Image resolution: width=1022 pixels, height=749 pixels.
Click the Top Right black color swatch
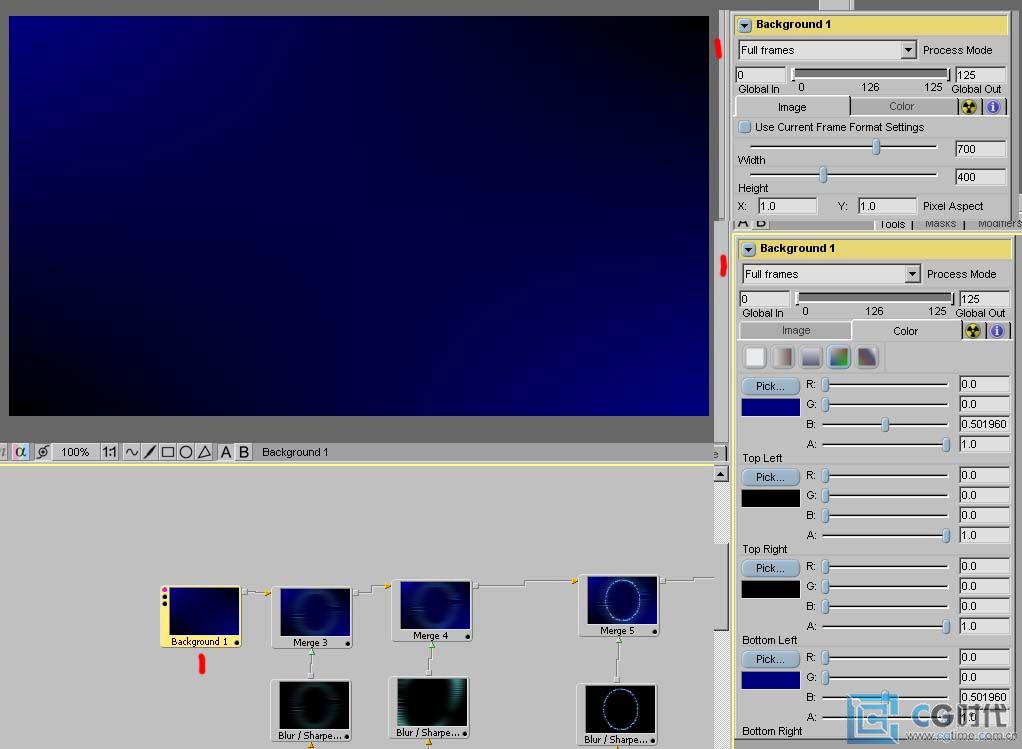[x=770, y=498]
